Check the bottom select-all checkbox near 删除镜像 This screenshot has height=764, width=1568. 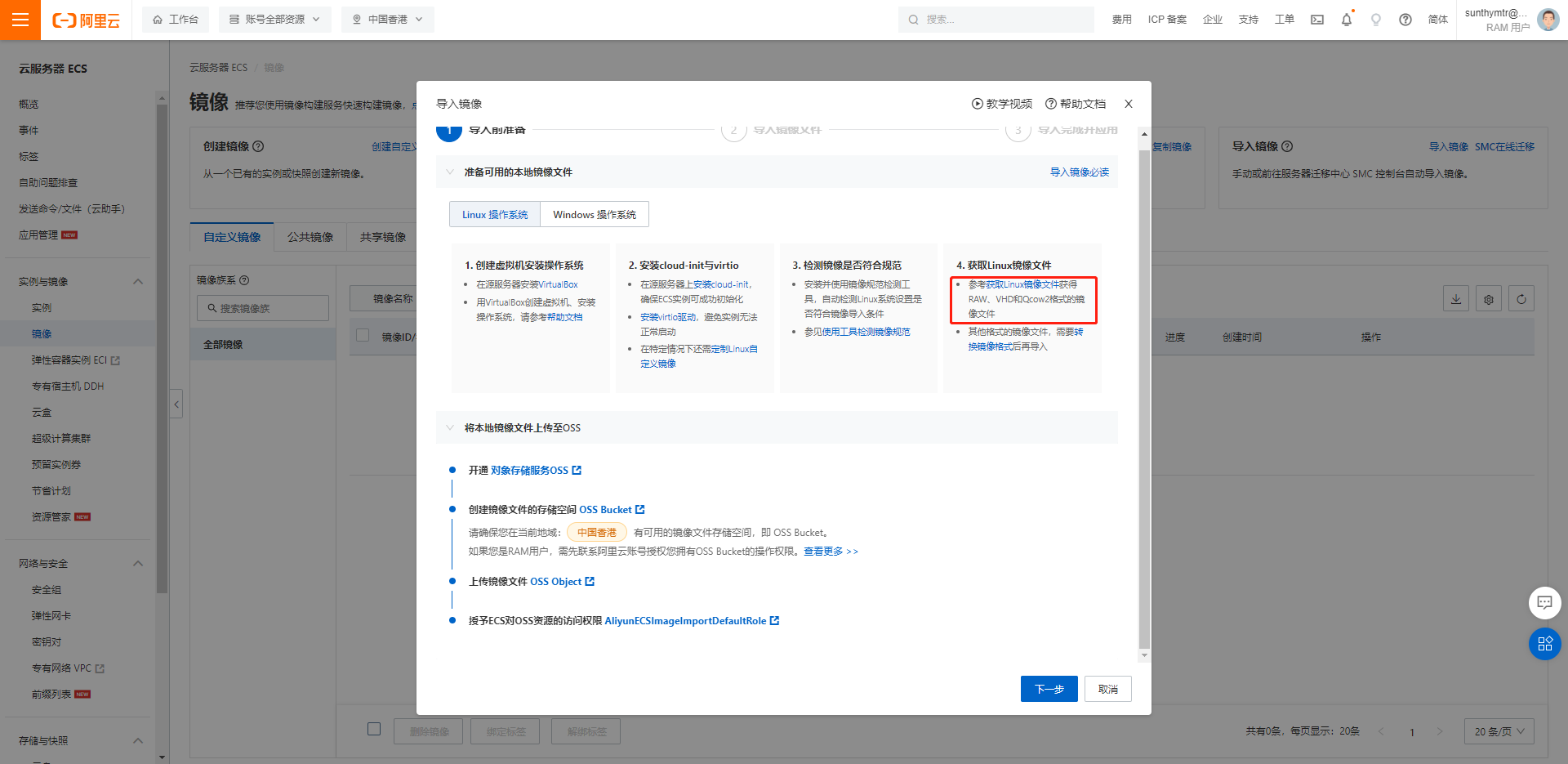[374, 729]
